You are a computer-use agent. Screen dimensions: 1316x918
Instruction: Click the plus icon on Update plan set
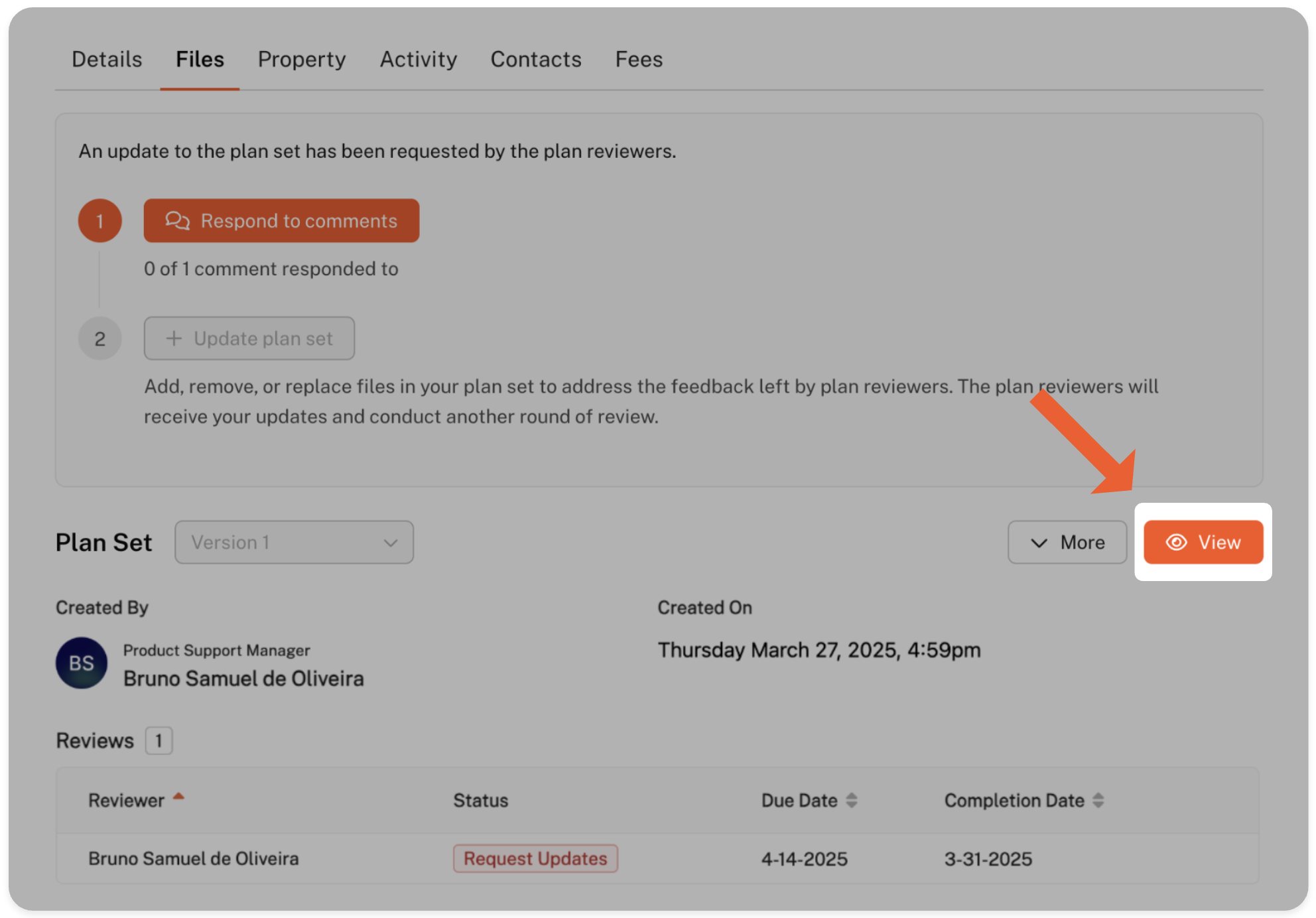coord(174,338)
